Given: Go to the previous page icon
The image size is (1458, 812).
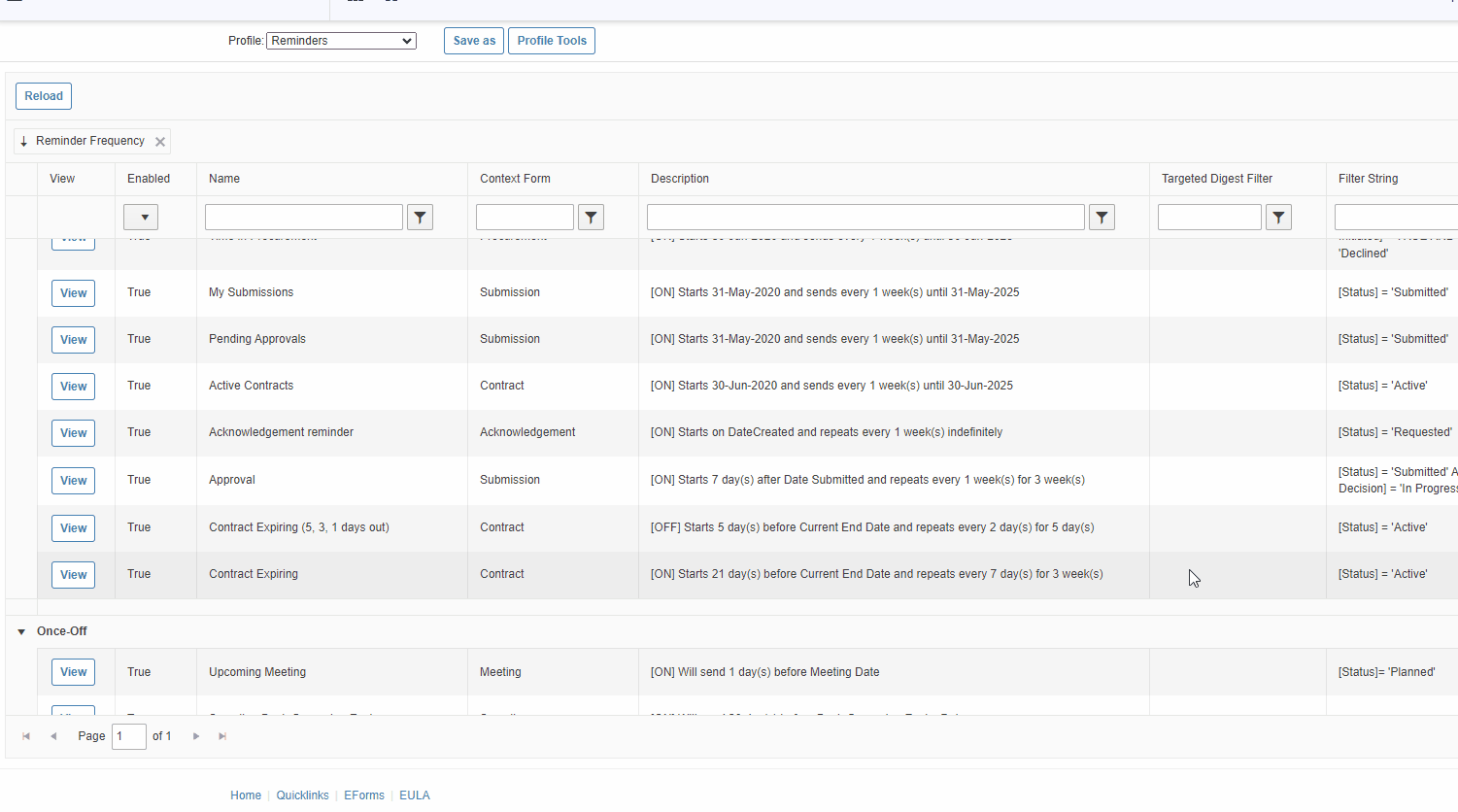Looking at the screenshot, I should click(x=53, y=736).
